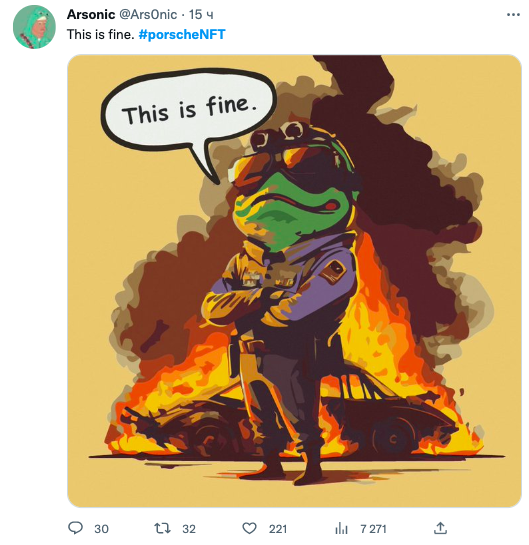Screen dimensions: 529x545
Task: Click the frog's green face in the image
Action: click(x=295, y=209)
